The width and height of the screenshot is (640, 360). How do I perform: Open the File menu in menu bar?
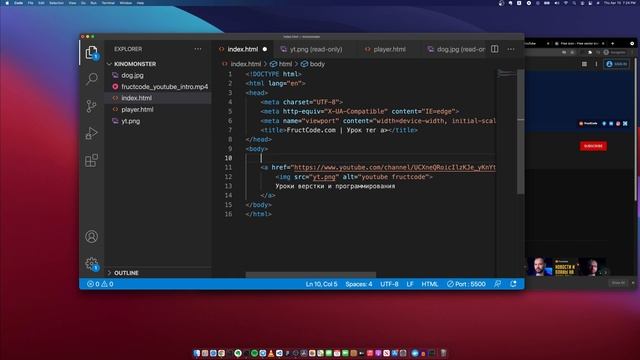tap(31, 3)
